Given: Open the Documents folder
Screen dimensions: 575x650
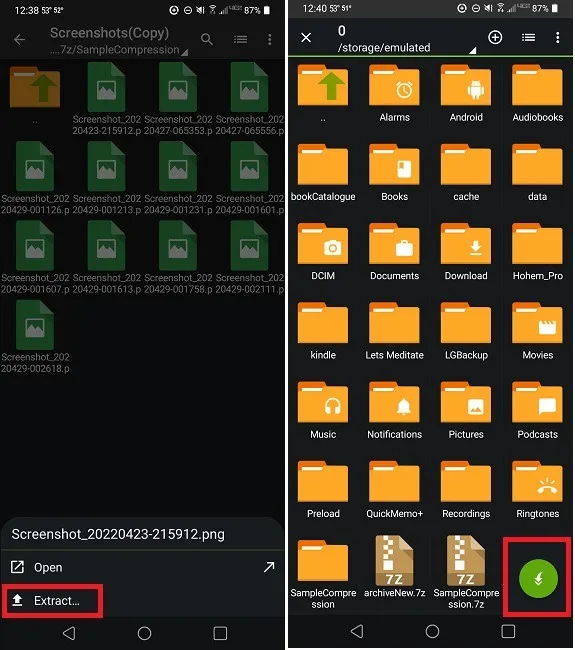Looking at the screenshot, I should tap(394, 252).
